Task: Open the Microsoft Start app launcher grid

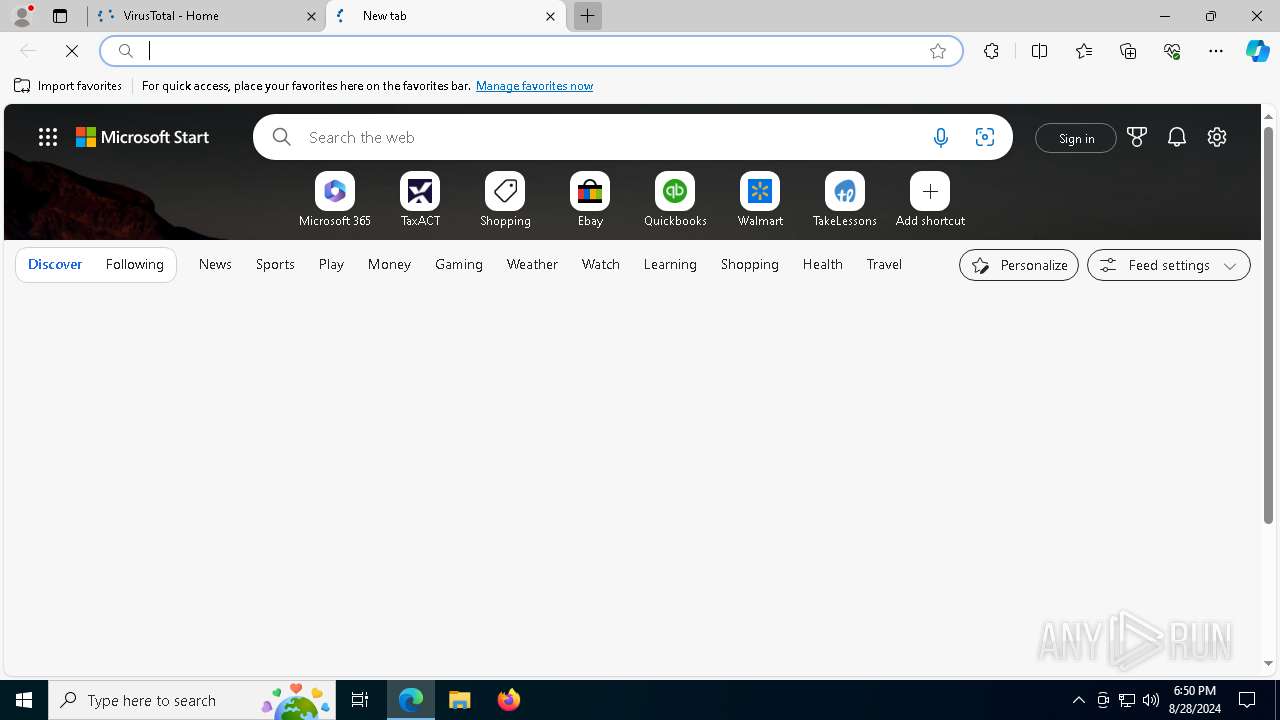Action: coord(48,137)
